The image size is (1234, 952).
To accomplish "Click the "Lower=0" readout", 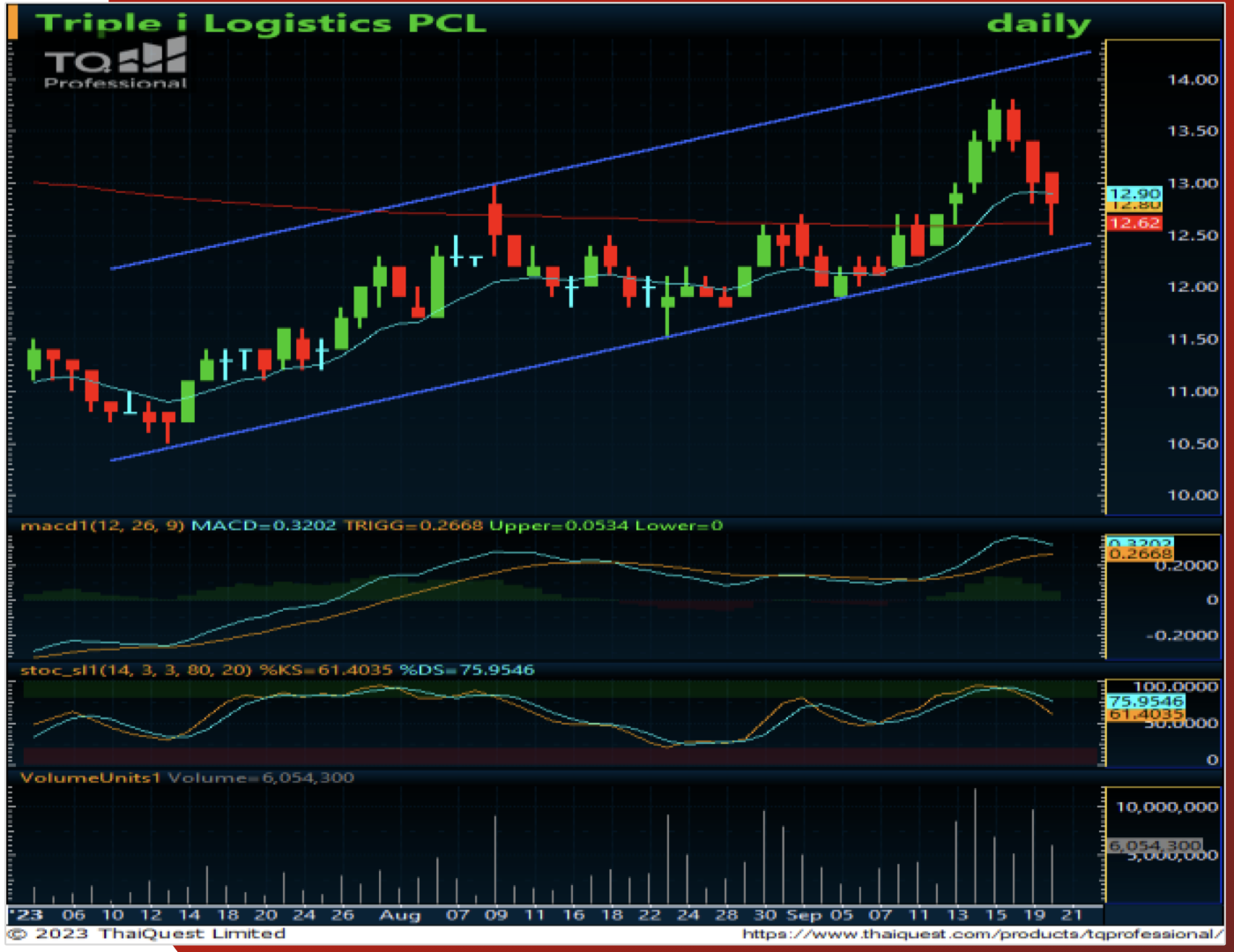I will point(679,526).
